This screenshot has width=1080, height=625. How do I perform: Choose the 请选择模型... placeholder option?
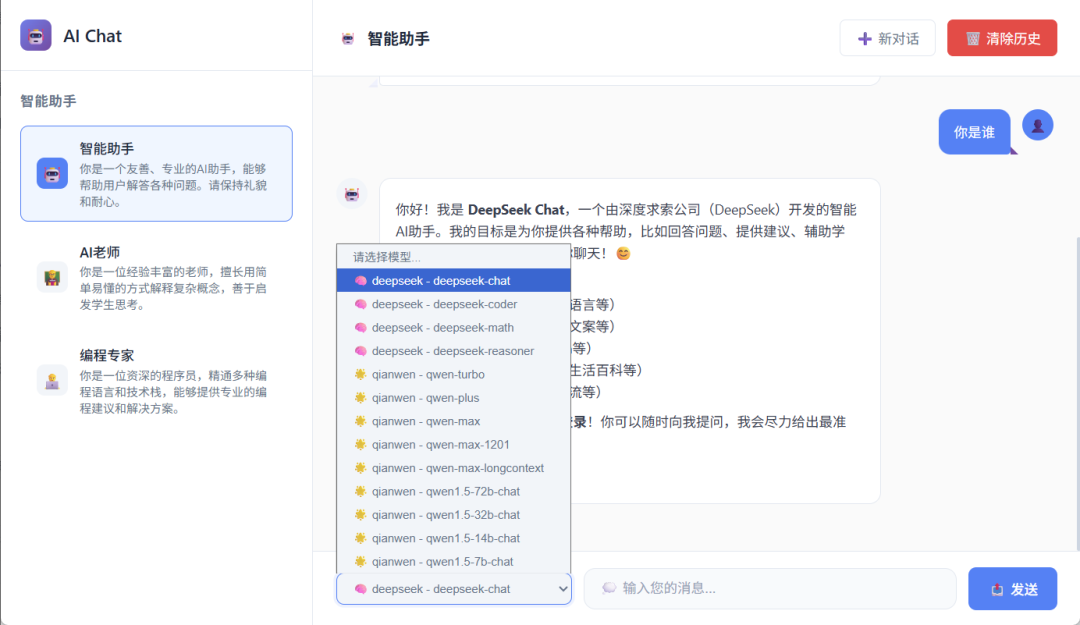coord(454,256)
